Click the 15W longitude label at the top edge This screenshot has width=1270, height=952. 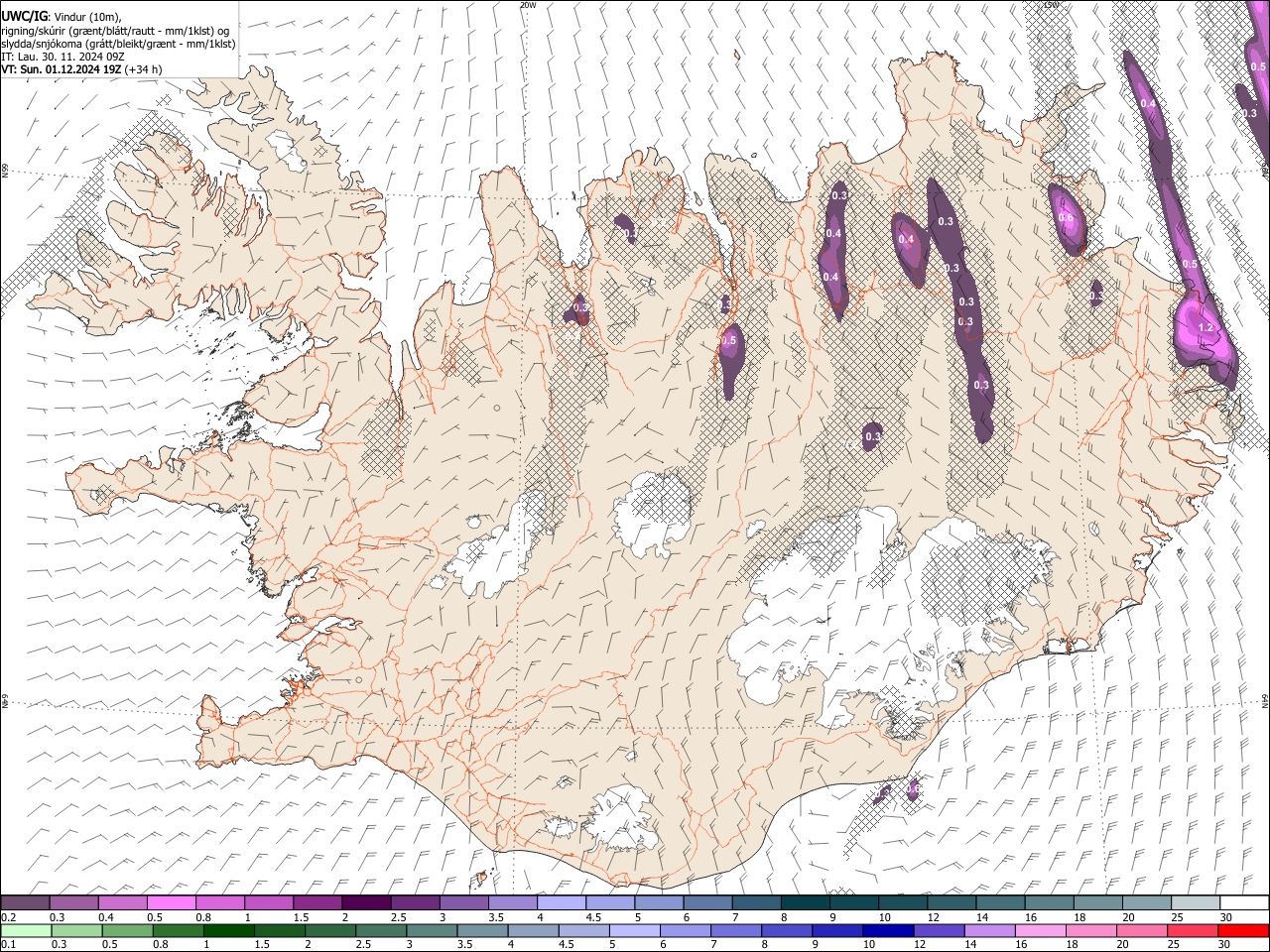coord(1051,5)
